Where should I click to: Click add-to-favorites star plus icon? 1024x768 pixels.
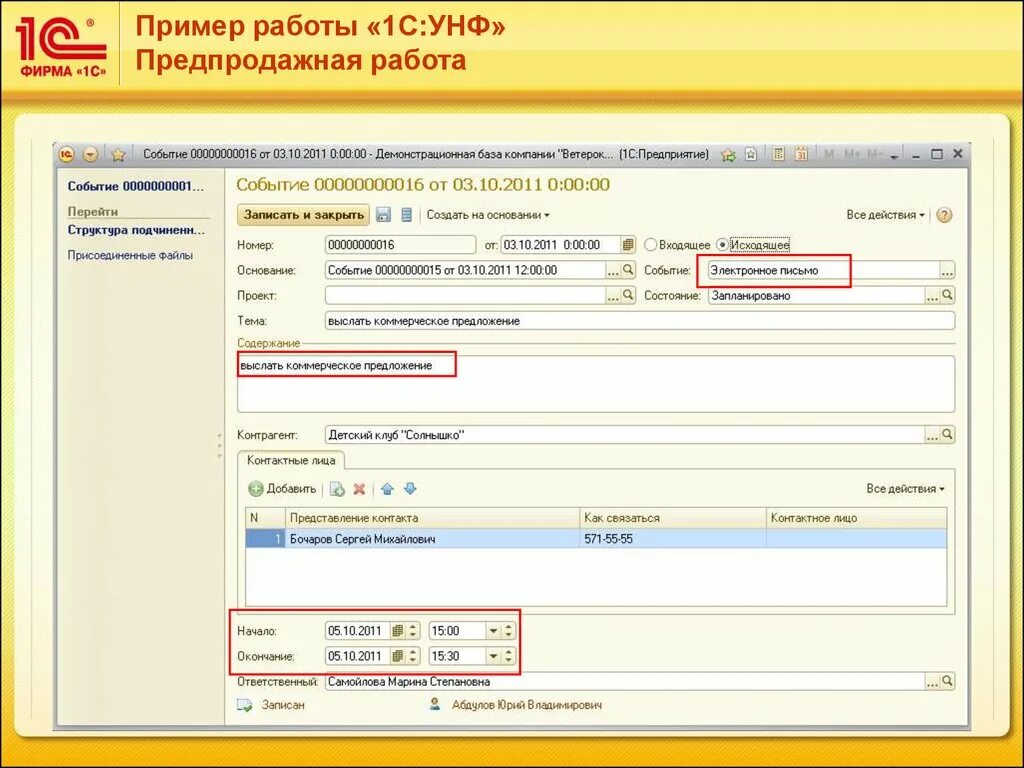click(x=728, y=155)
